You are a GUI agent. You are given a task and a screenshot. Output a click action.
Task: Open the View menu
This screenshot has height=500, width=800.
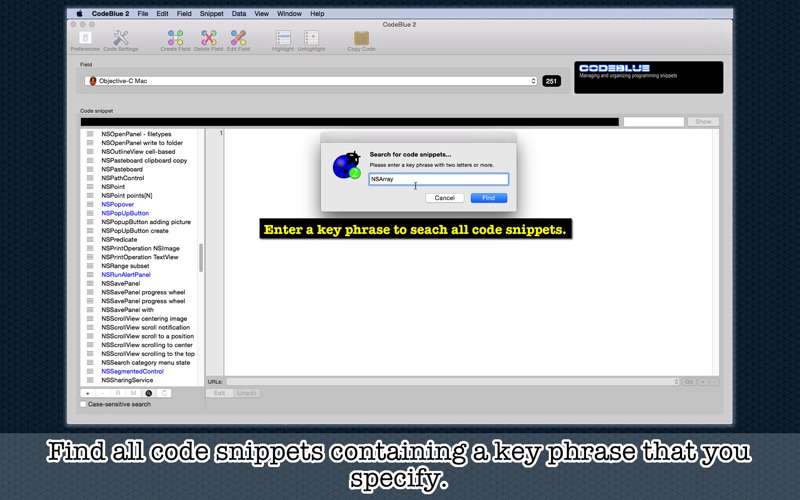pyautogui.click(x=261, y=14)
